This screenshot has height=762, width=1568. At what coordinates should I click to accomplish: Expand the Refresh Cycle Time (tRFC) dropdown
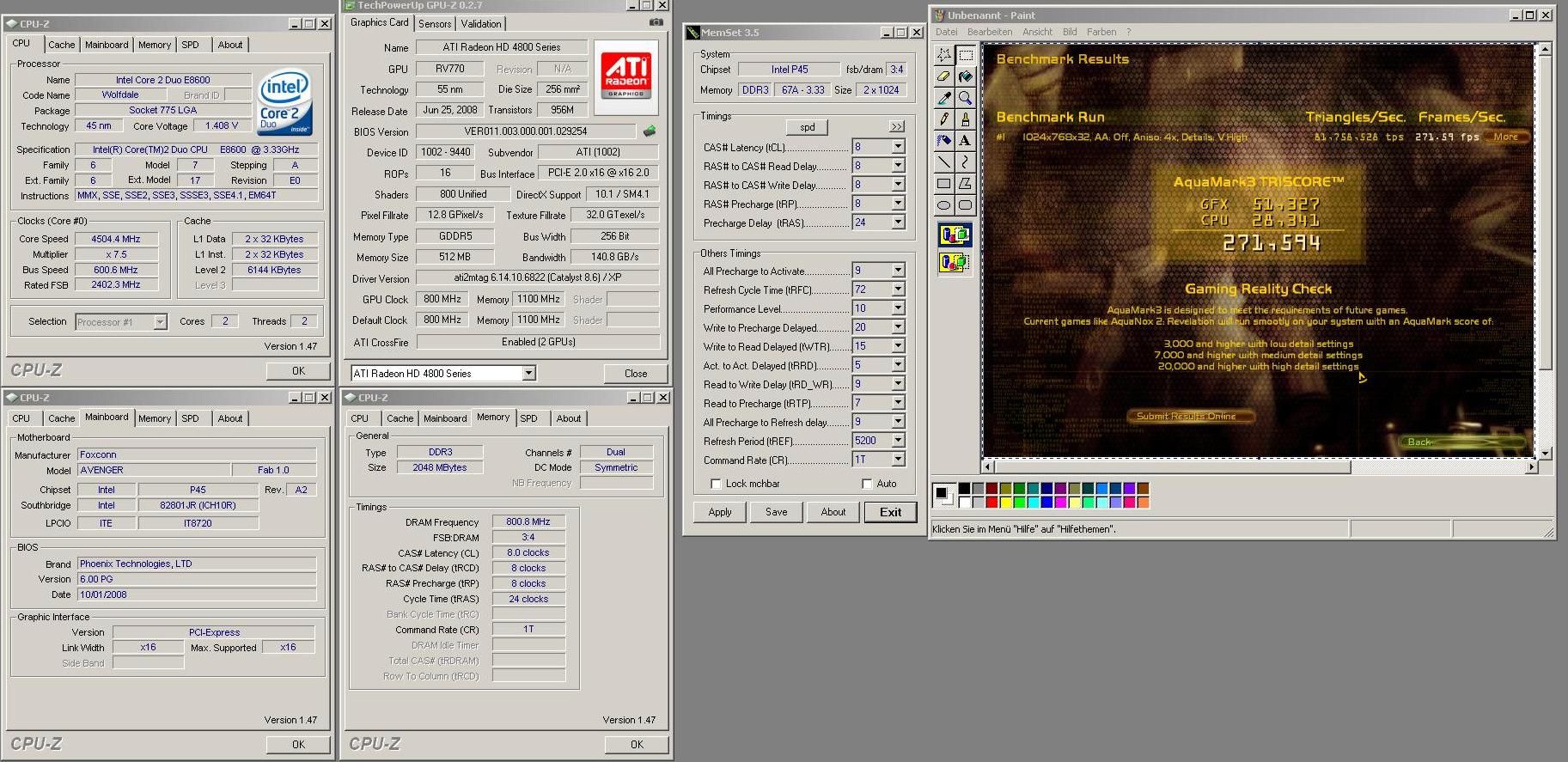coord(898,290)
